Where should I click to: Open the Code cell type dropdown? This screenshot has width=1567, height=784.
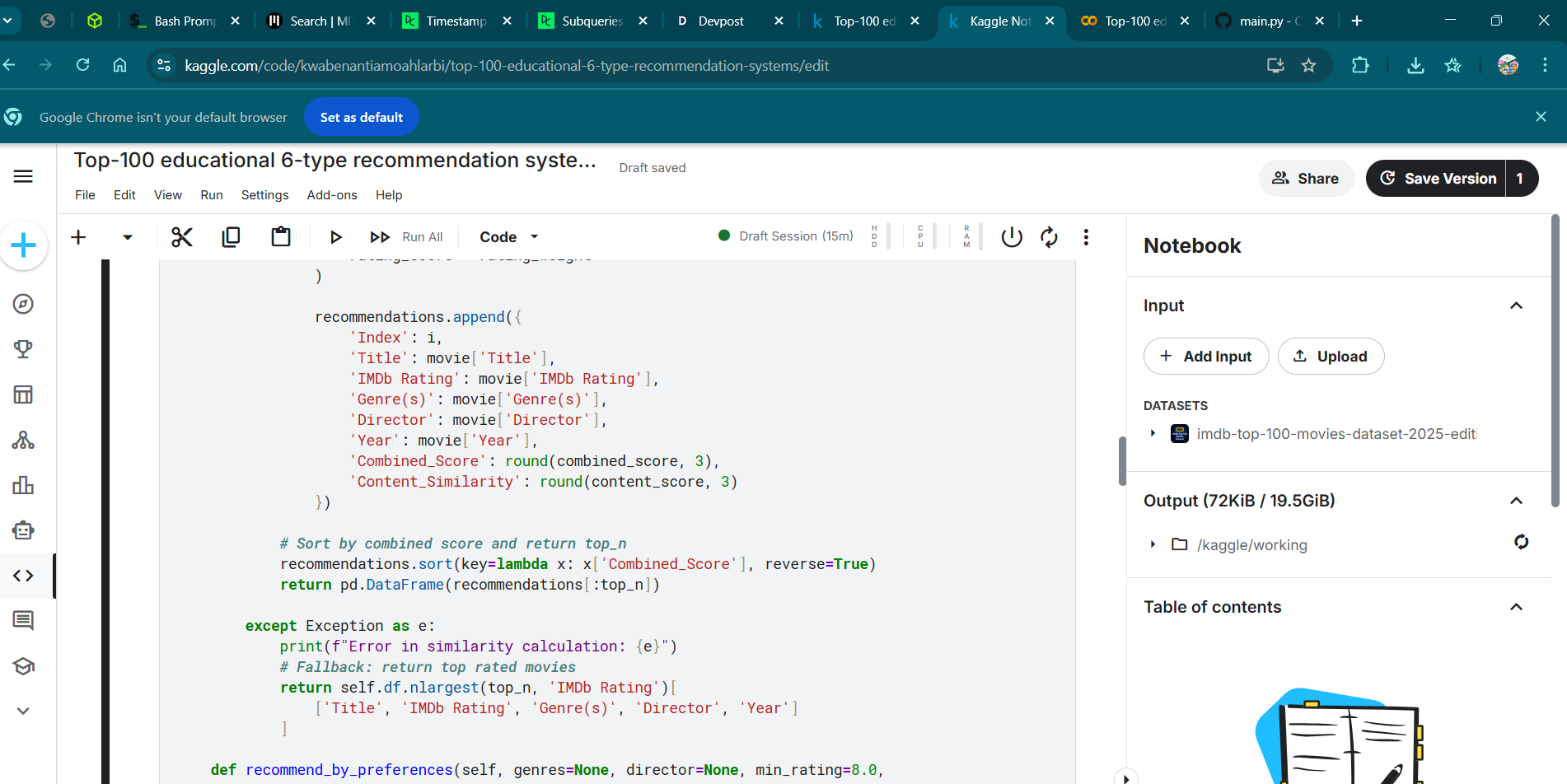[x=508, y=237]
